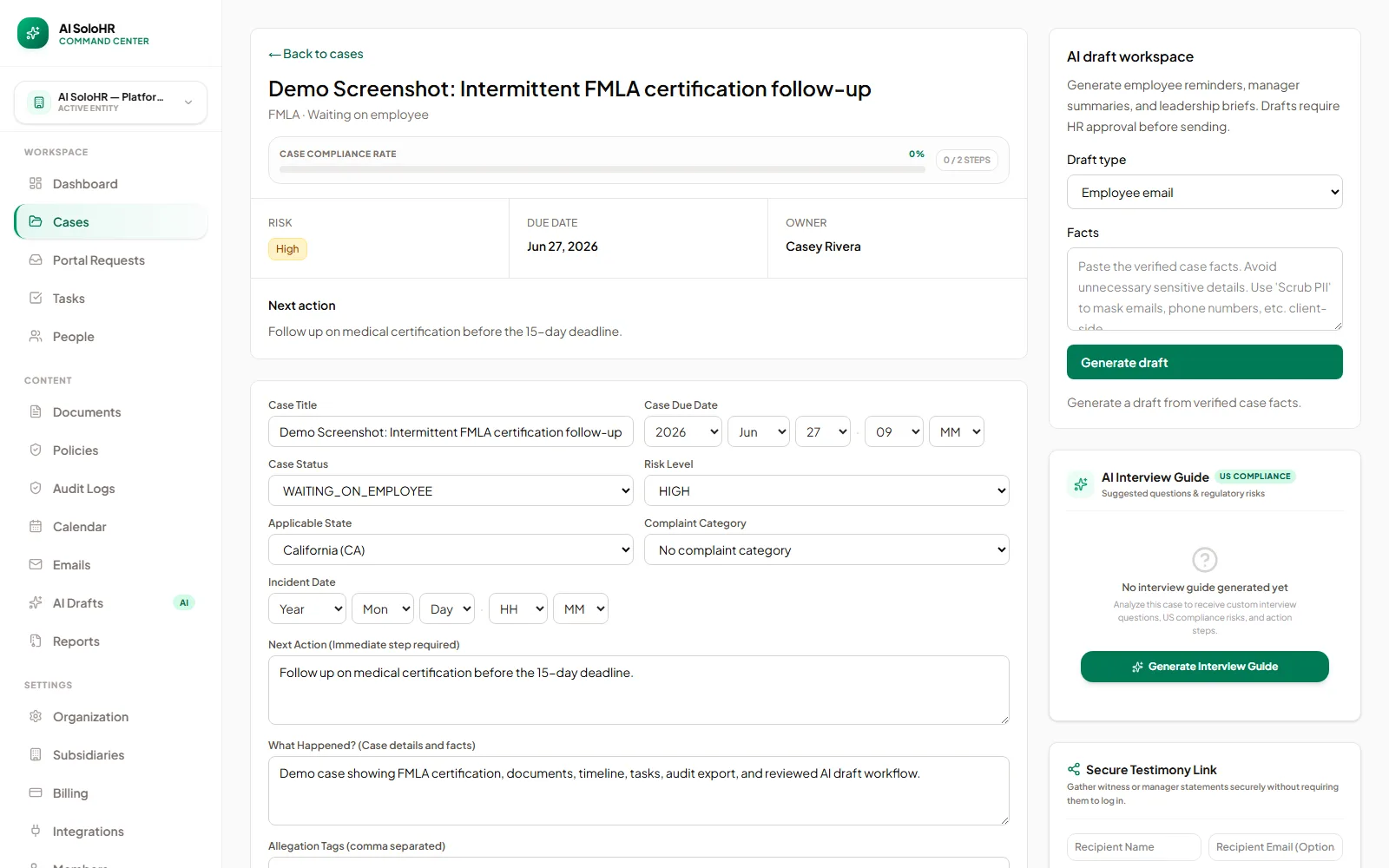The height and width of the screenshot is (868, 1389).
Task: Click the People users icon
Action: click(x=36, y=336)
